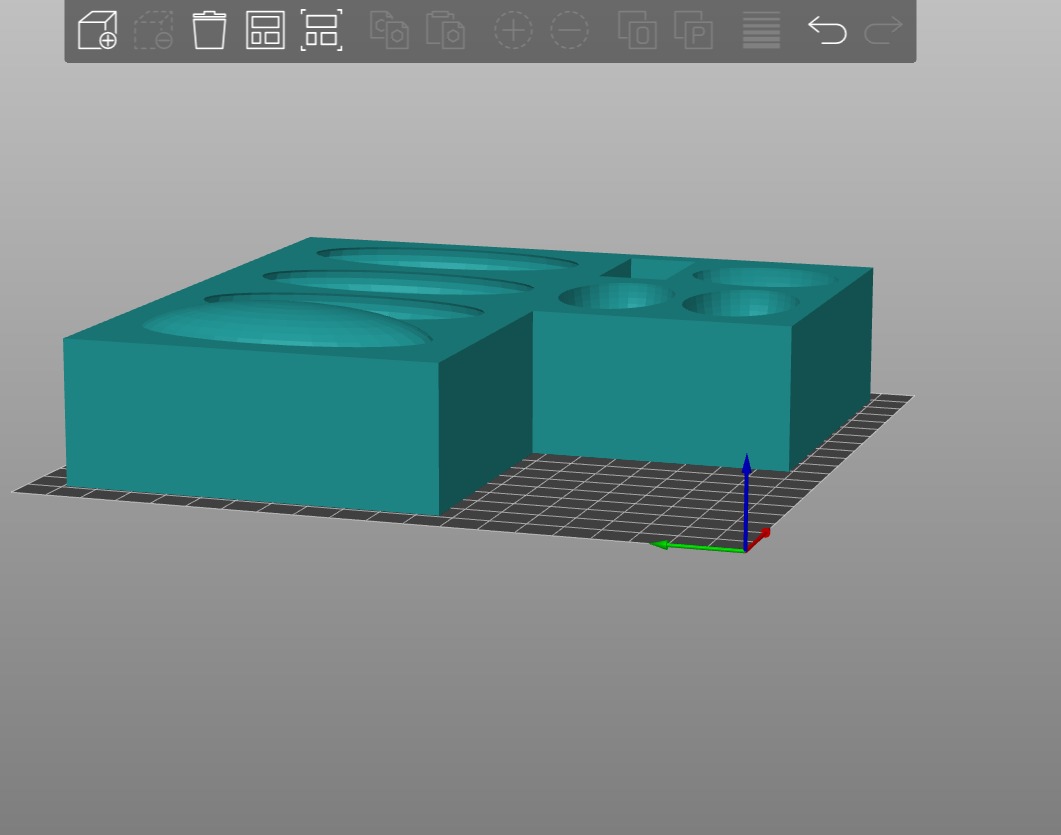Add an instance with the plus circle
Viewport: 1061px width, 835px height.
click(513, 30)
